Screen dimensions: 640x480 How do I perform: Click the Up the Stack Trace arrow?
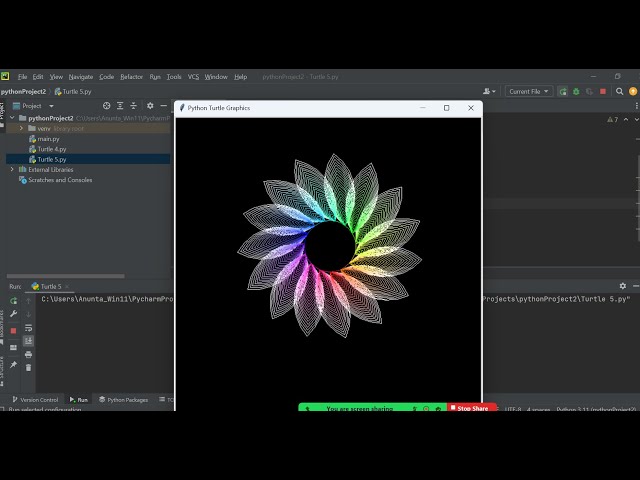coord(28,301)
